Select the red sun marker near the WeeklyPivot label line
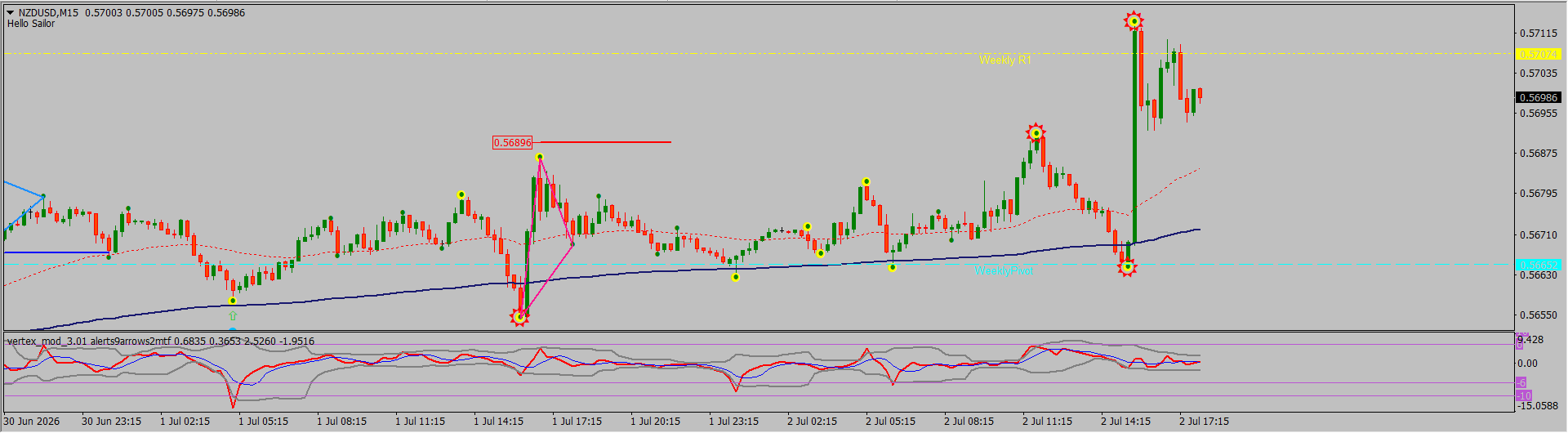 point(1127,266)
